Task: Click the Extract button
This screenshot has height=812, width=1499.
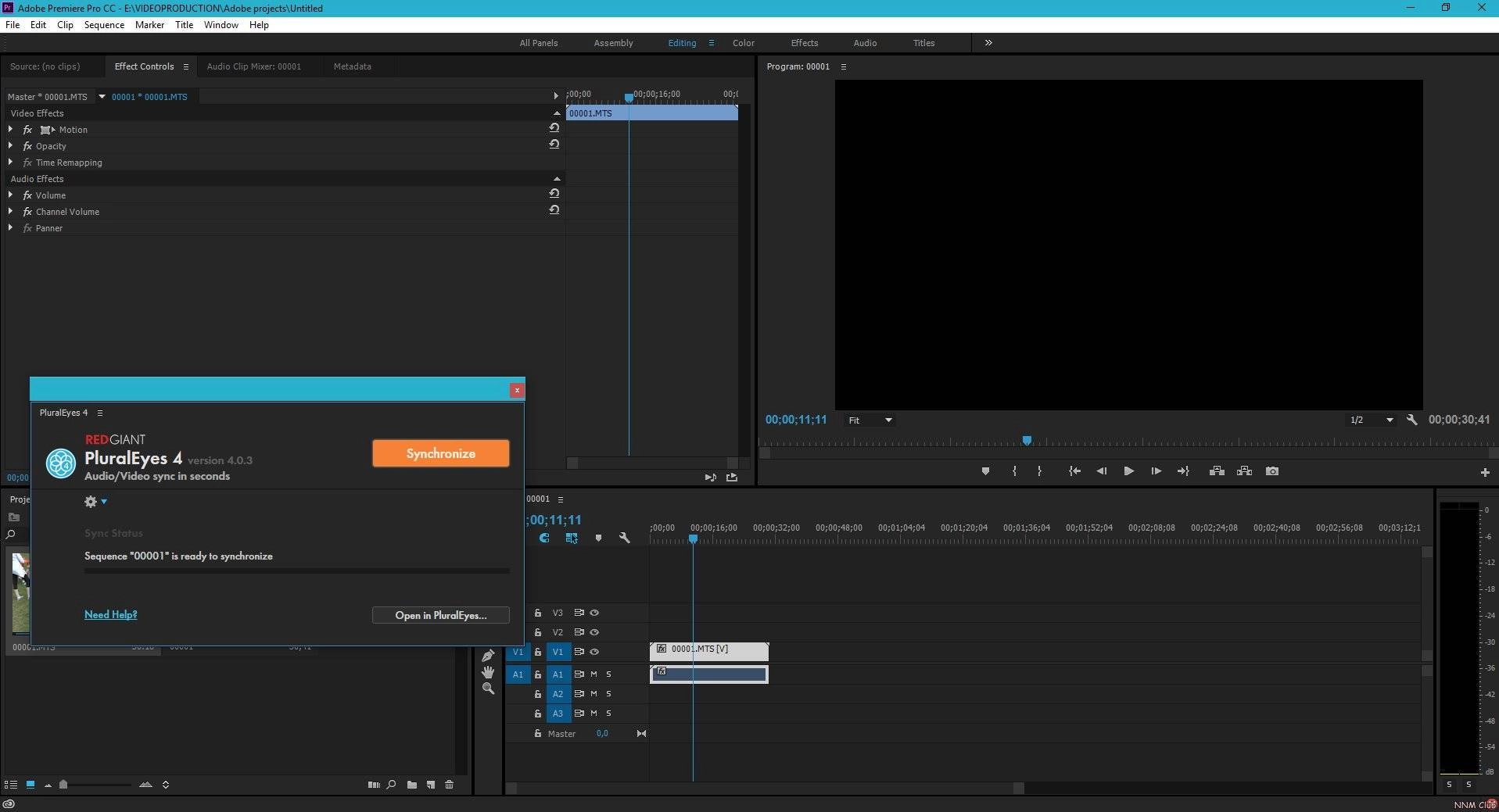Action: coord(1244,471)
